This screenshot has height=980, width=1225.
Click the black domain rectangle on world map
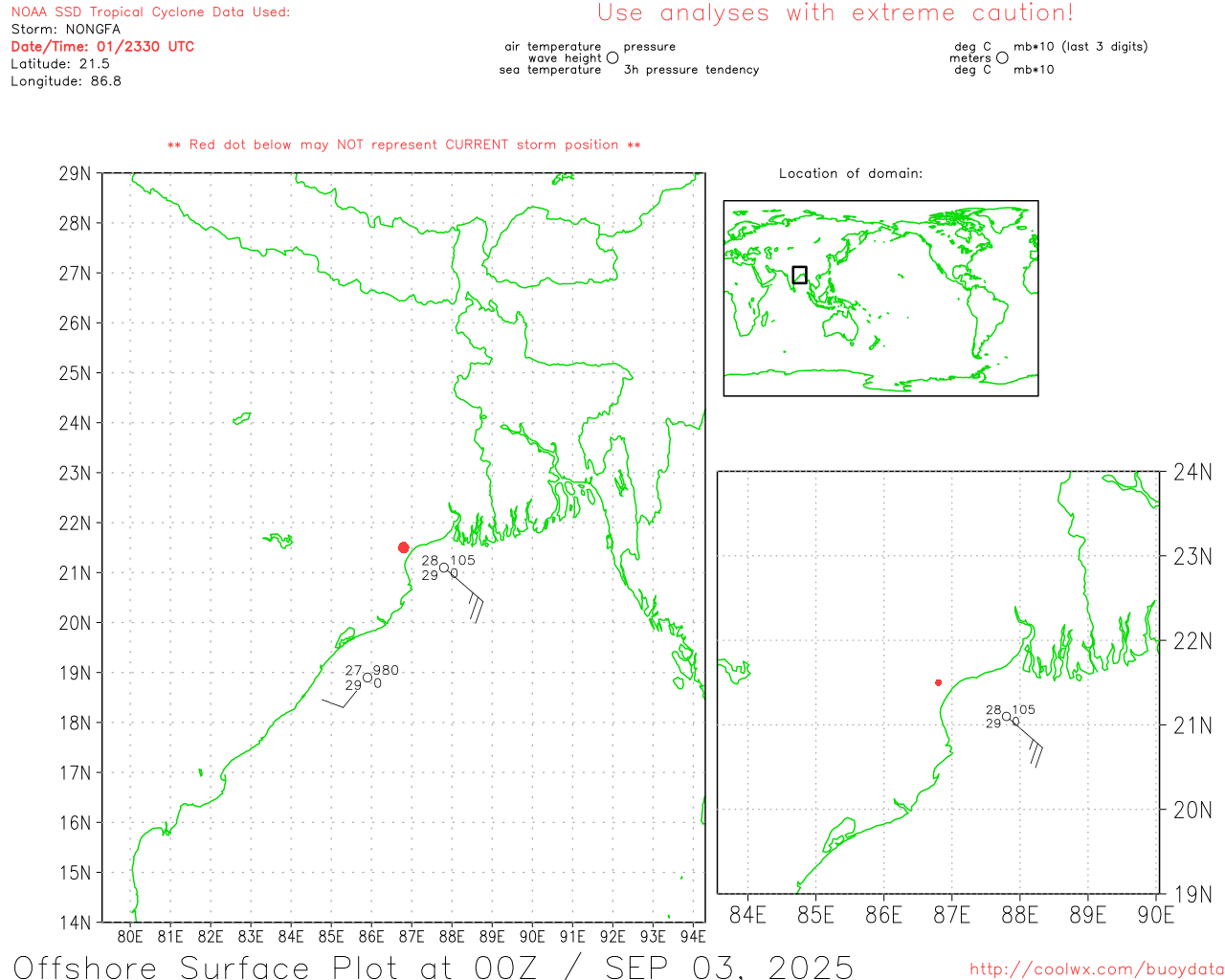(x=800, y=275)
